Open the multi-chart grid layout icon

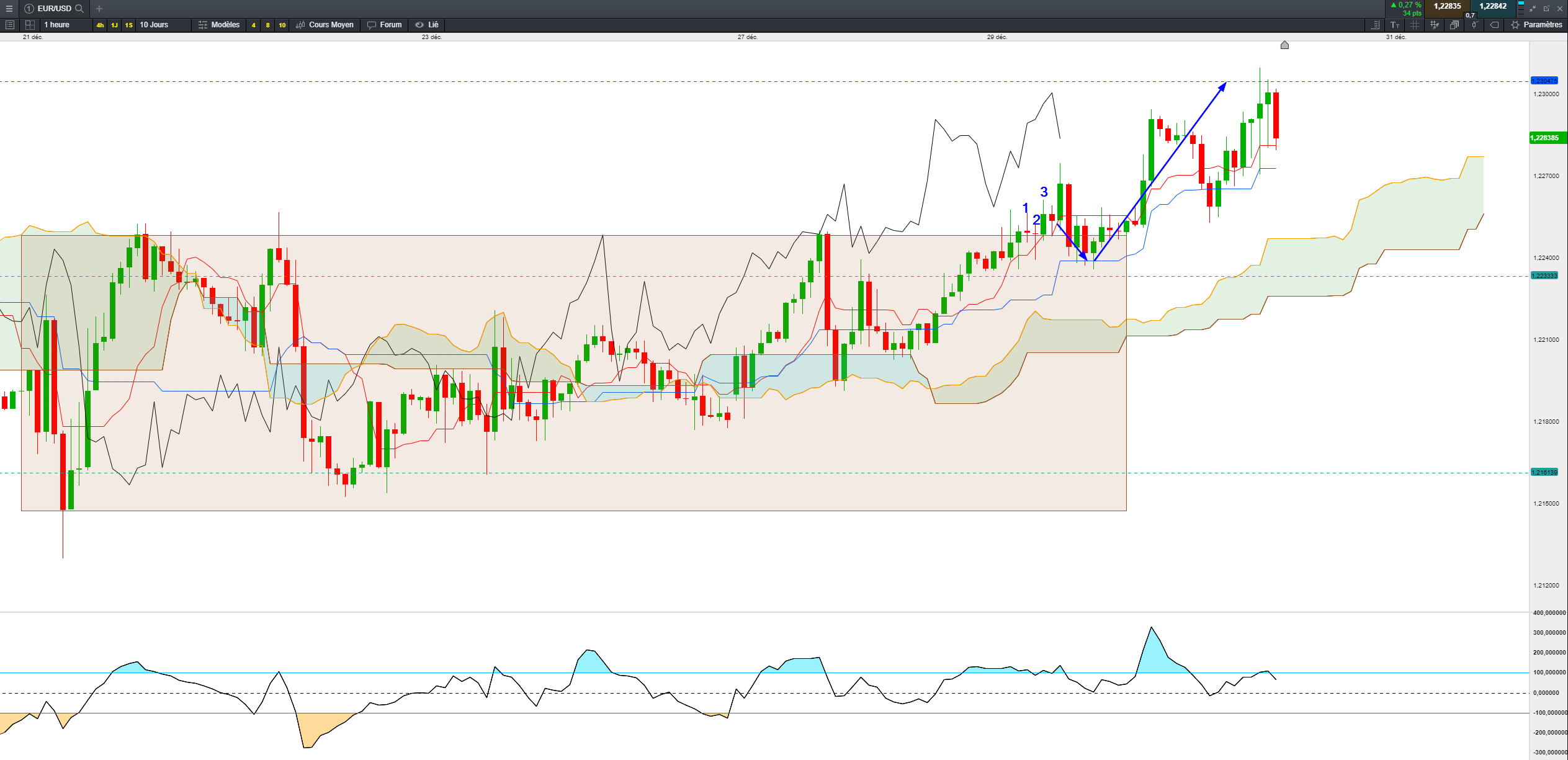point(30,25)
